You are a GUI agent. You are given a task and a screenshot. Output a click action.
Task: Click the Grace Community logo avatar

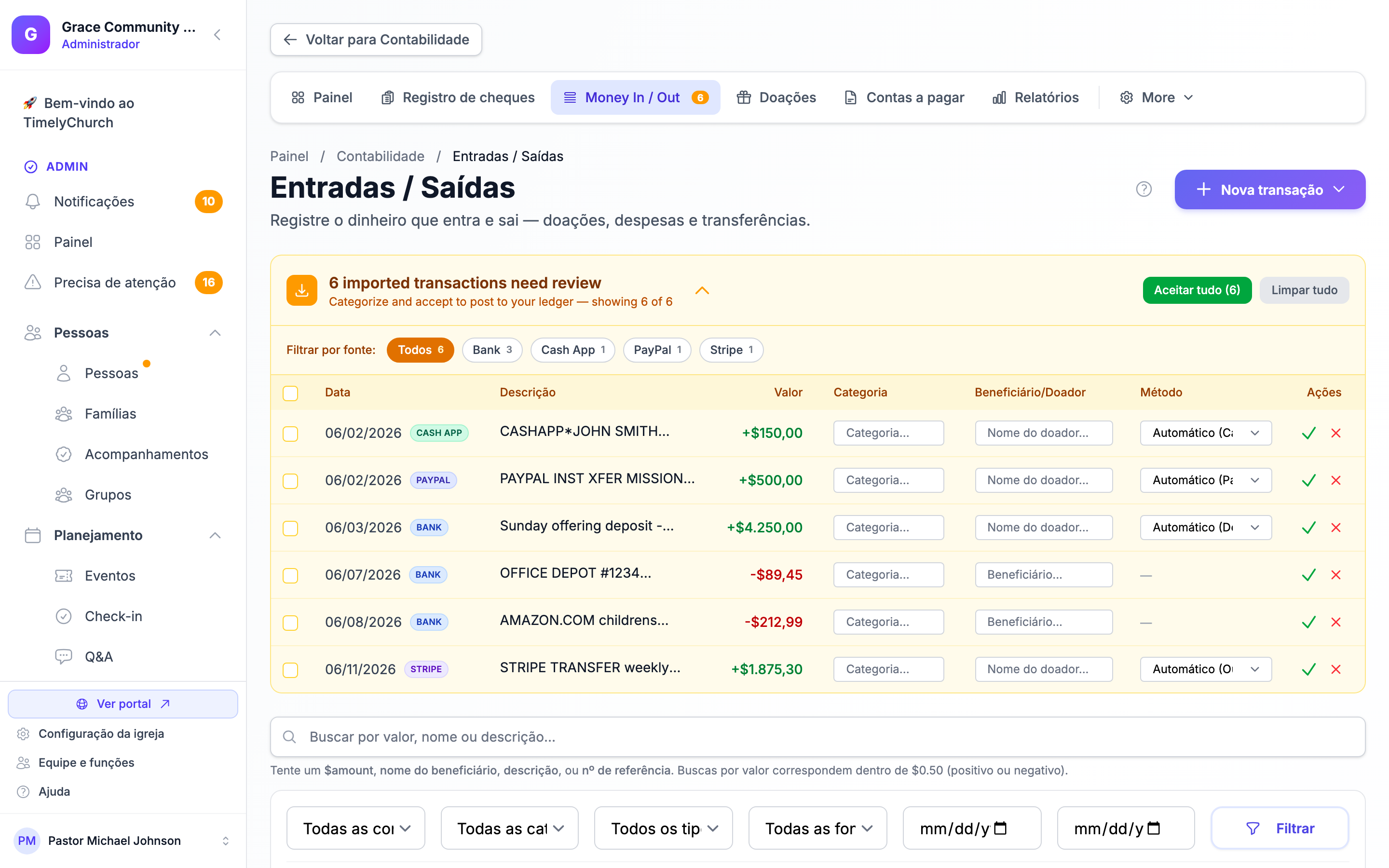[x=31, y=35]
